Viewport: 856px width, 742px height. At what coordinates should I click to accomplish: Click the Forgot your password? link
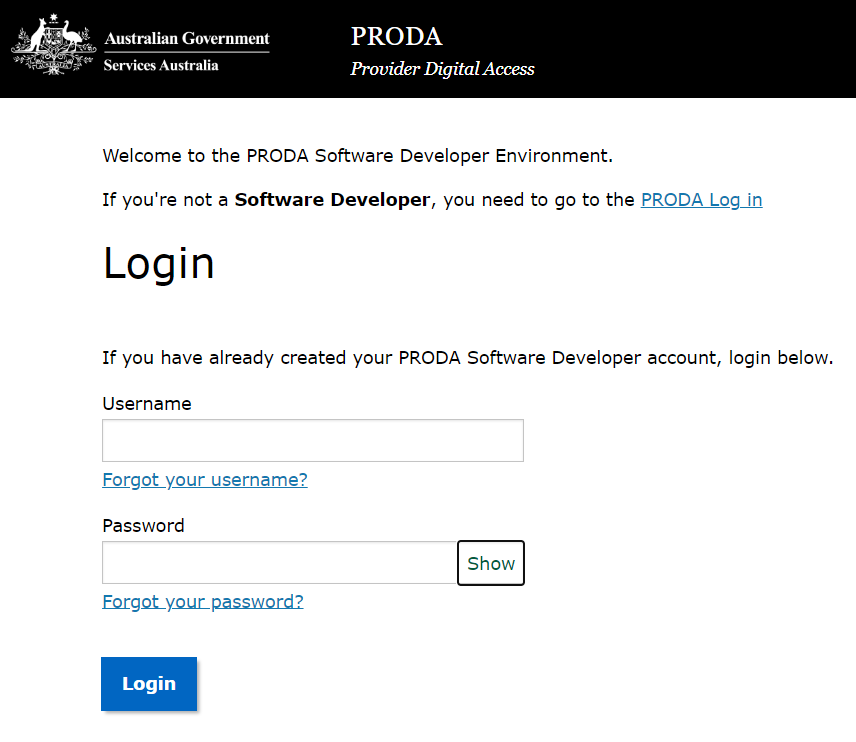(203, 601)
